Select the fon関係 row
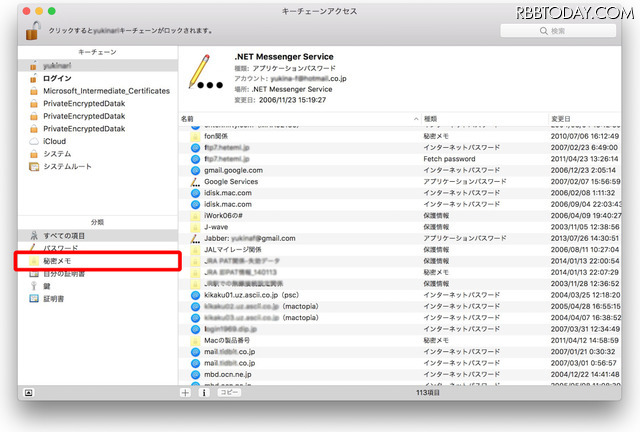The image size is (640, 432). (400, 136)
